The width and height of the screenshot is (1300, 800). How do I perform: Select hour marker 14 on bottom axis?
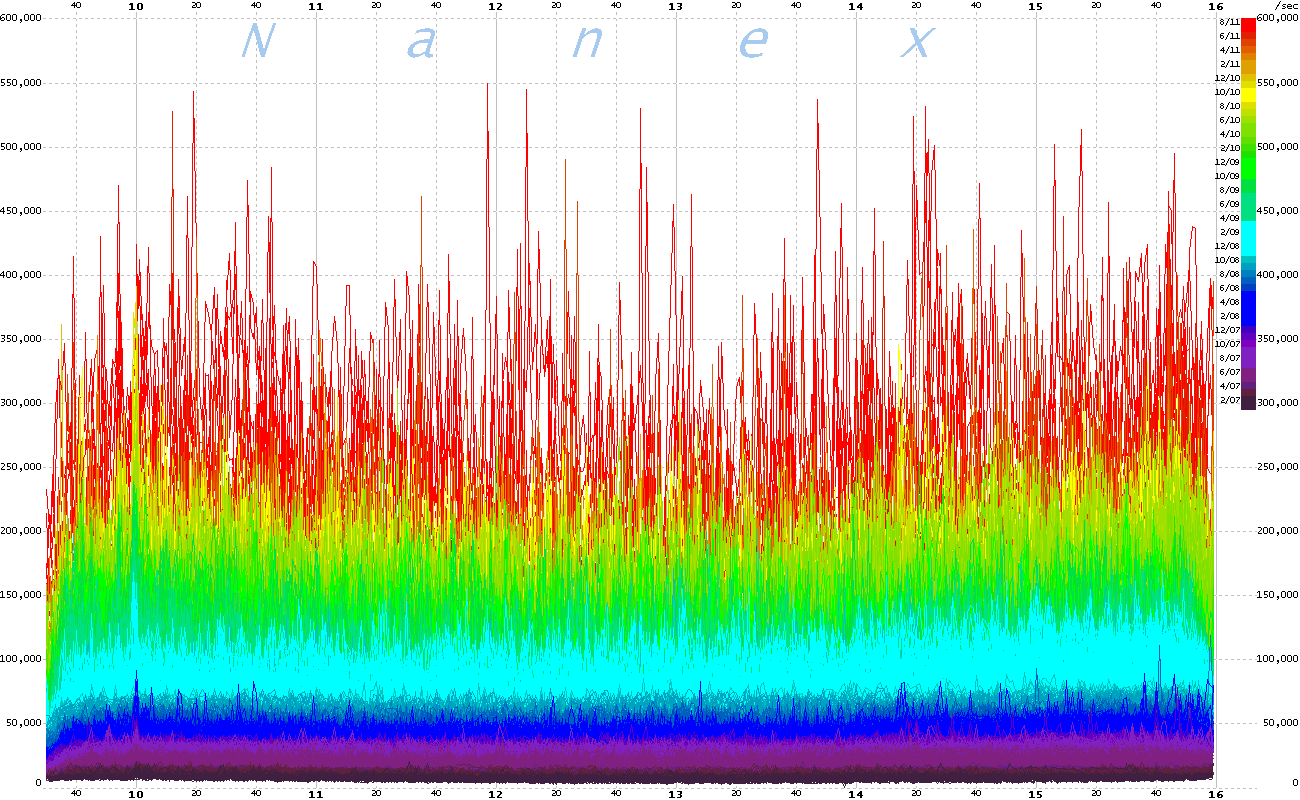point(855,792)
